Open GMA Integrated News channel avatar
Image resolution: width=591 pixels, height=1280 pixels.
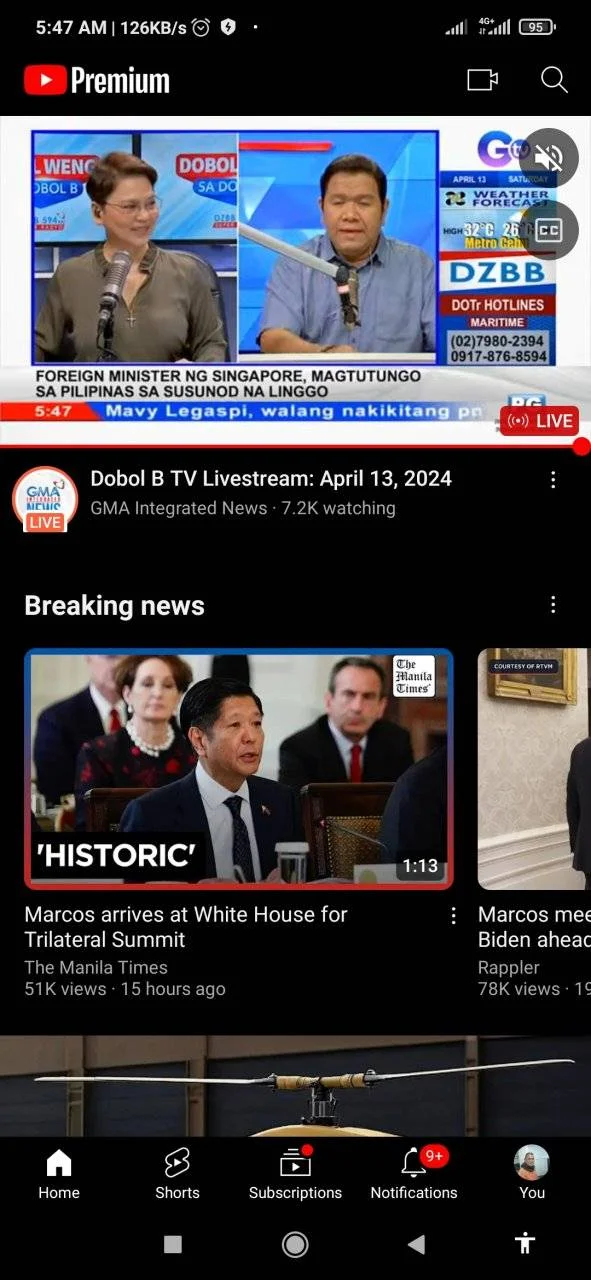point(45,498)
